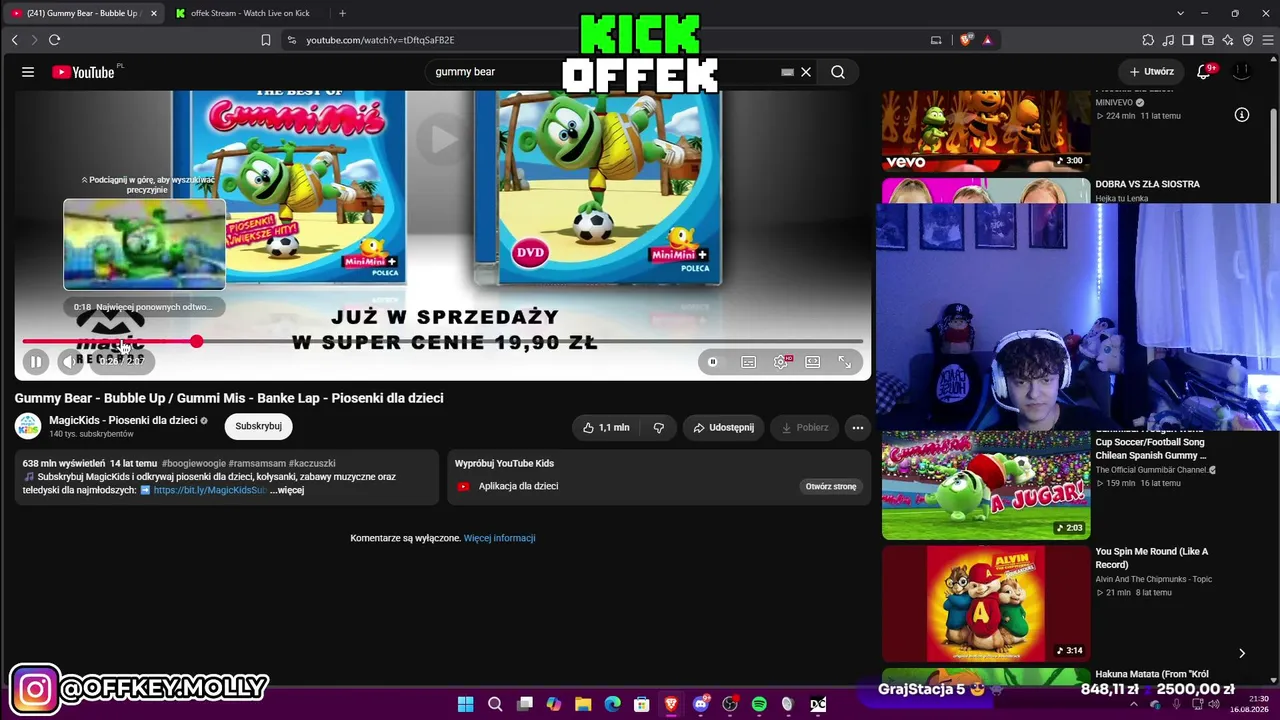Switch to the Gummy Bear YouTube tab

(x=82, y=13)
